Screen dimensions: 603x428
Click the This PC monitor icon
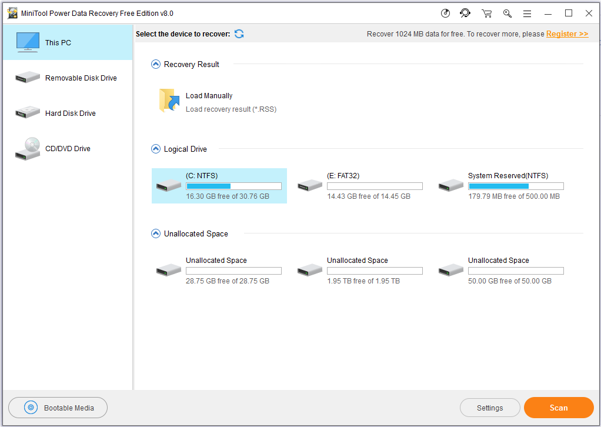click(x=28, y=42)
